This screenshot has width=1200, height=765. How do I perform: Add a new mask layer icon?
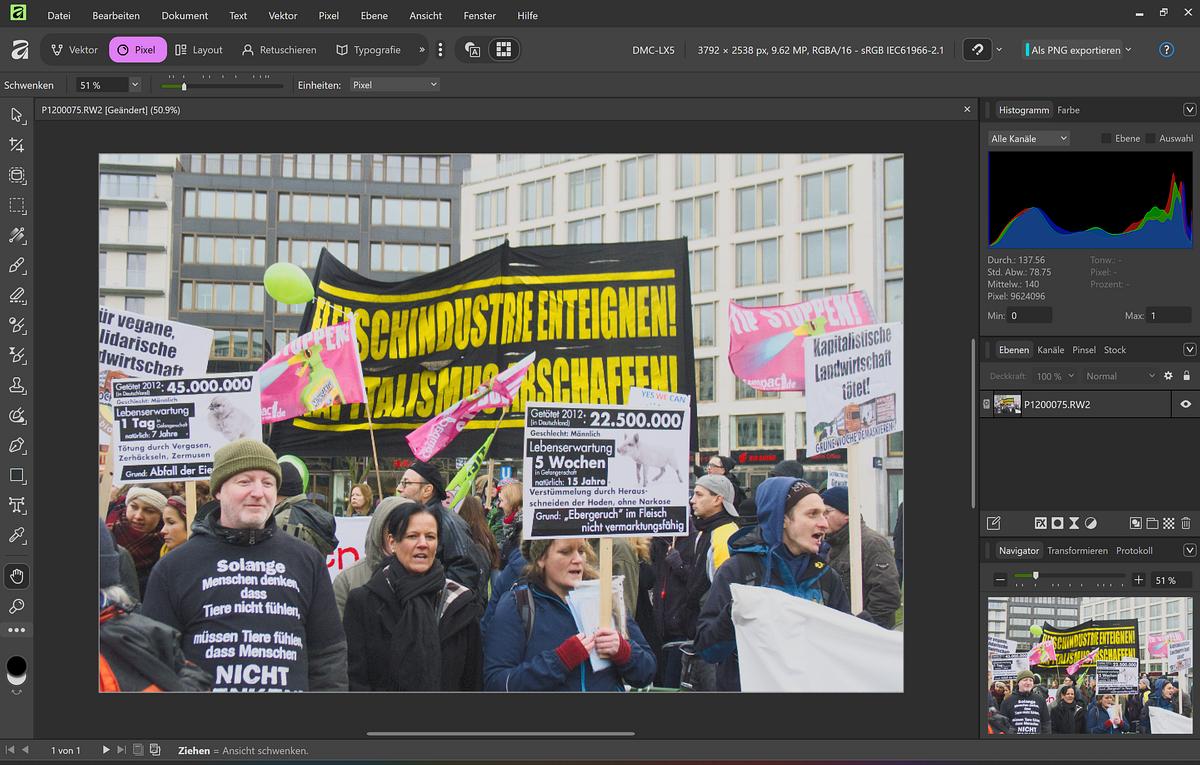1058,523
